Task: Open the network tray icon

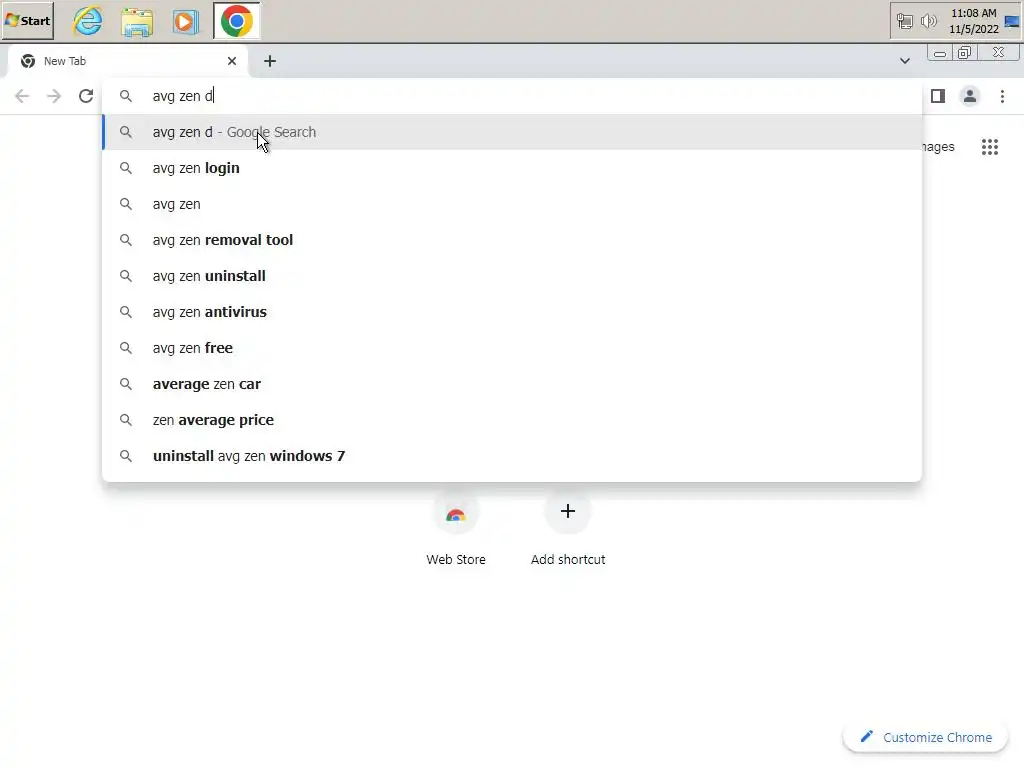Action: [904, 22]
